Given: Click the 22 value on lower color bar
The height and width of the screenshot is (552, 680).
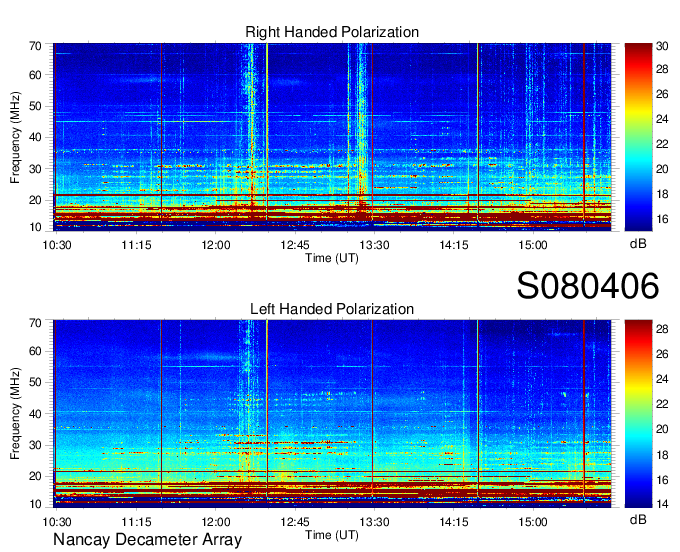Looking at the screenshot, I should (x=662, y=404).
